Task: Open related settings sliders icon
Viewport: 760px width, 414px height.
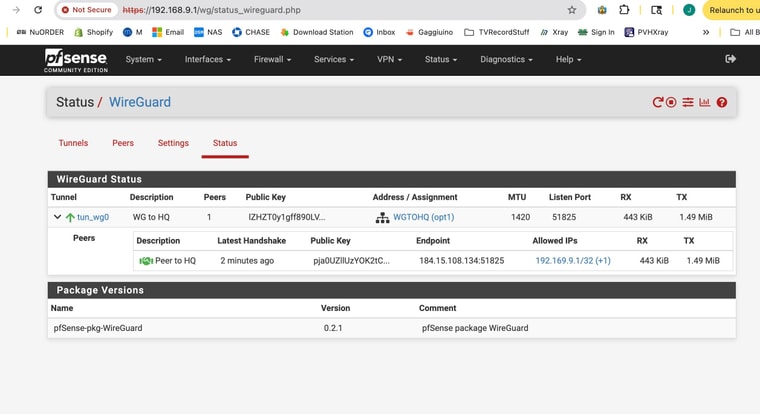Action: coord(688,102)
